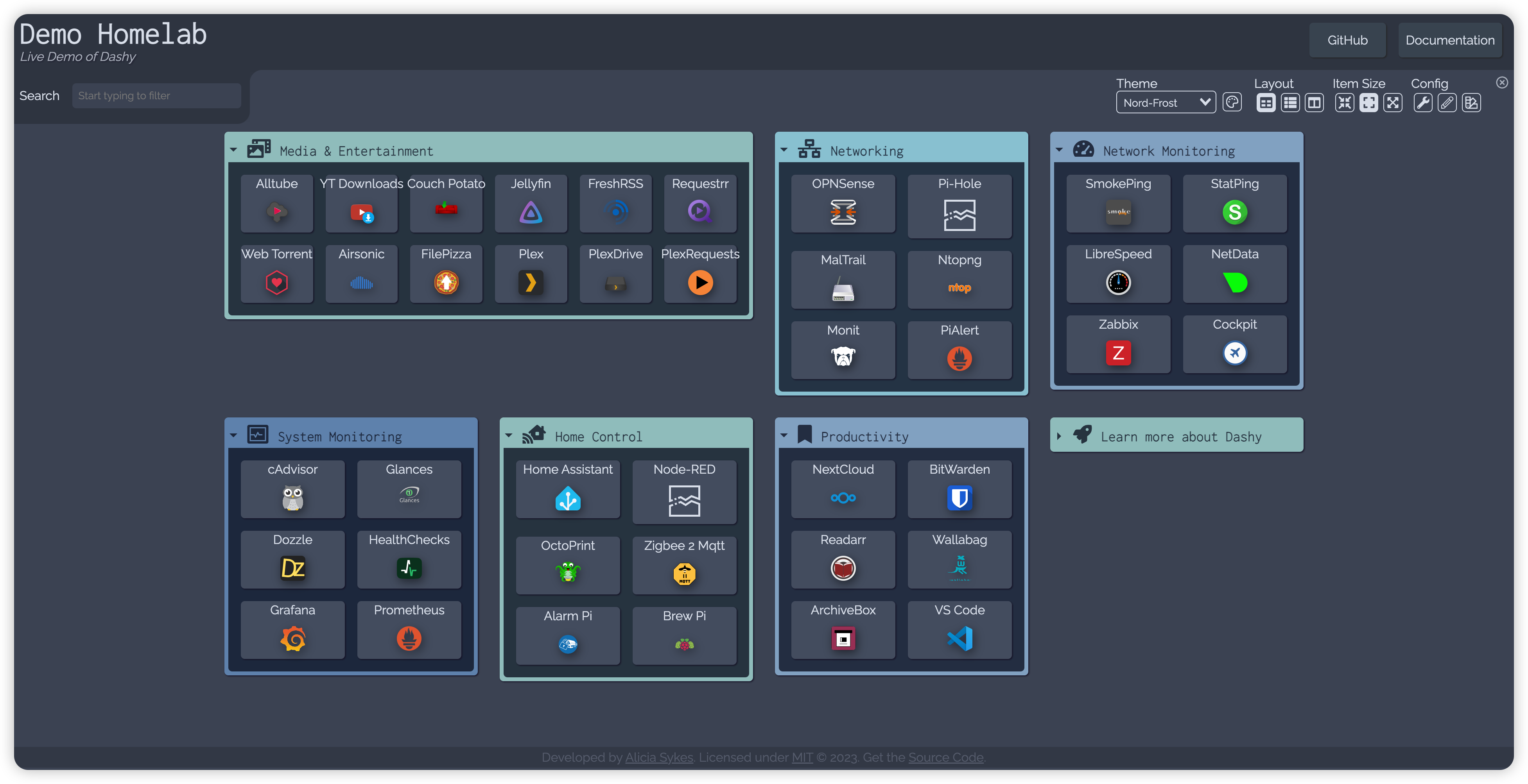Open the NetData tile
This screenshot has height=784, width=1528.
pos(1234,274)
